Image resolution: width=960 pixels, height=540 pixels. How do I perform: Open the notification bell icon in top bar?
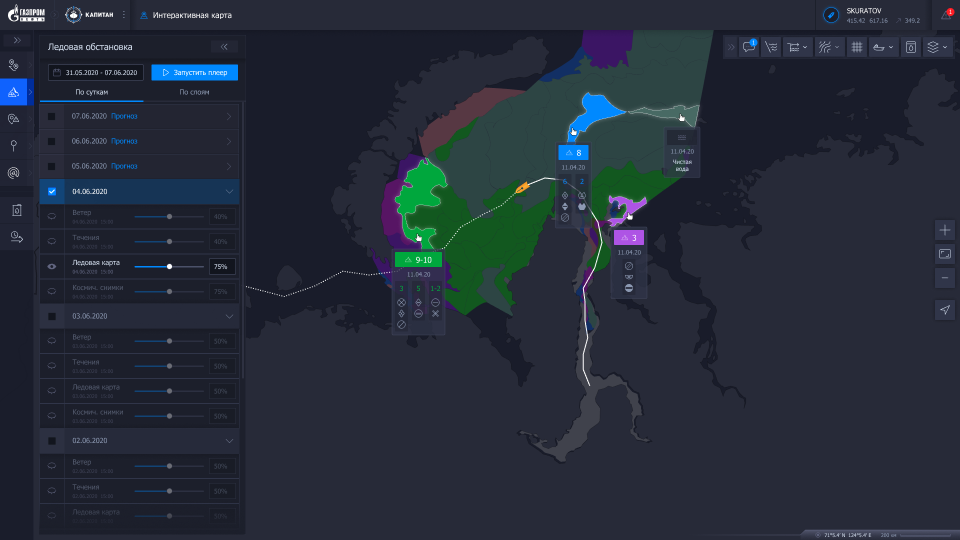[x=946, y=15]
